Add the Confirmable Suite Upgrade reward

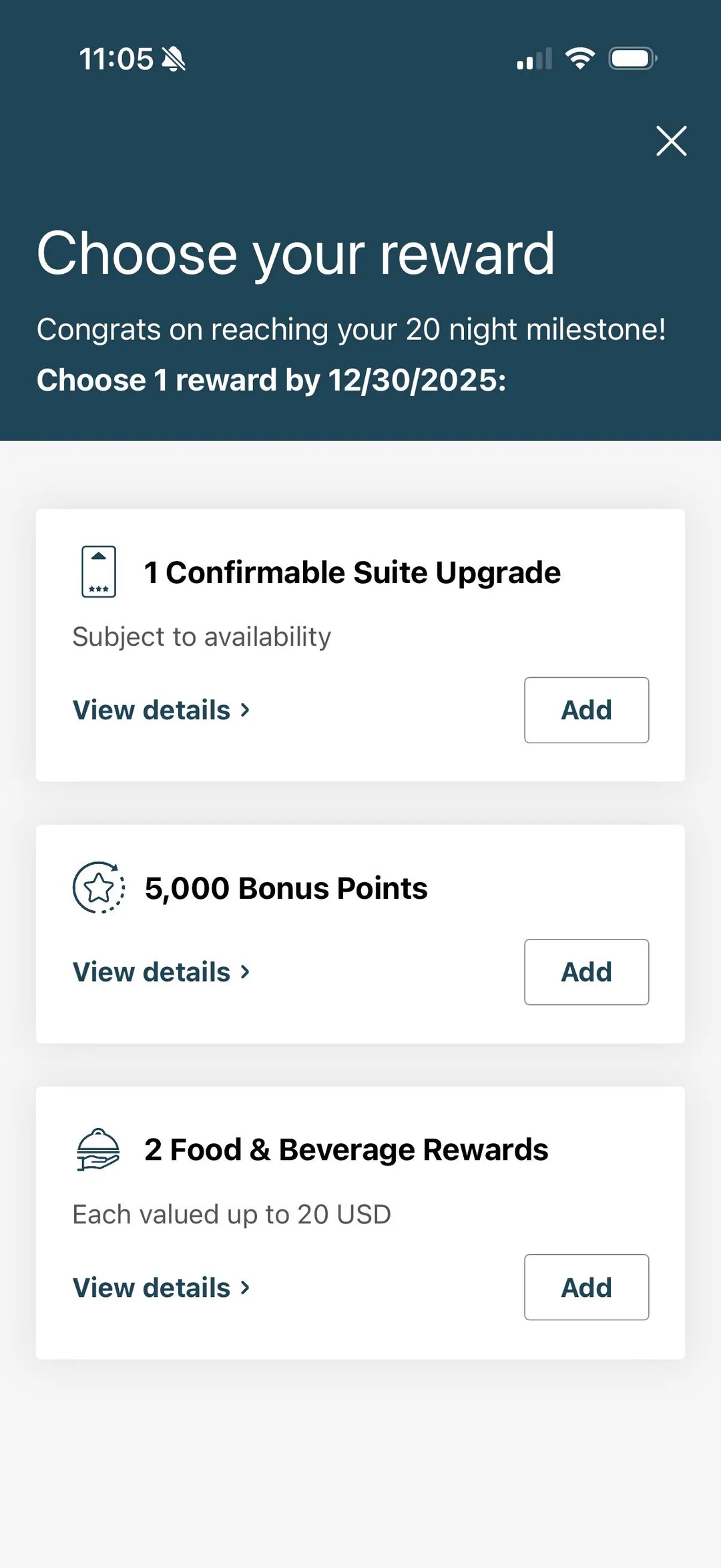click(586, 710)
